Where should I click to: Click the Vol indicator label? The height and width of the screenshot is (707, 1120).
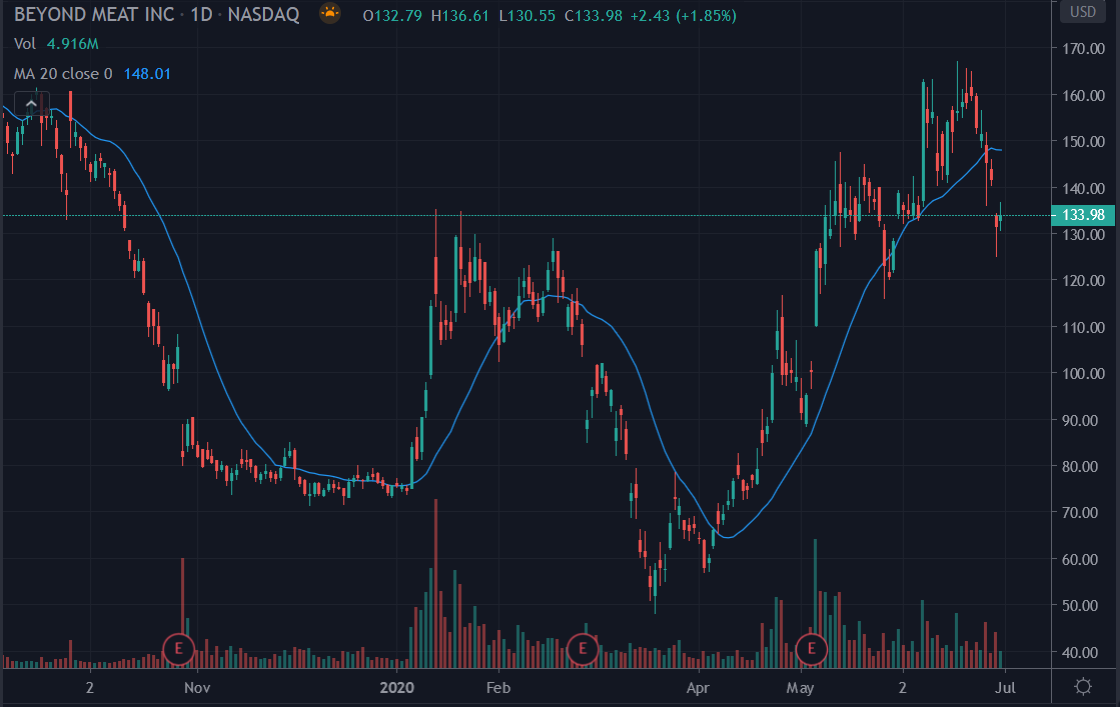(24, 44)
